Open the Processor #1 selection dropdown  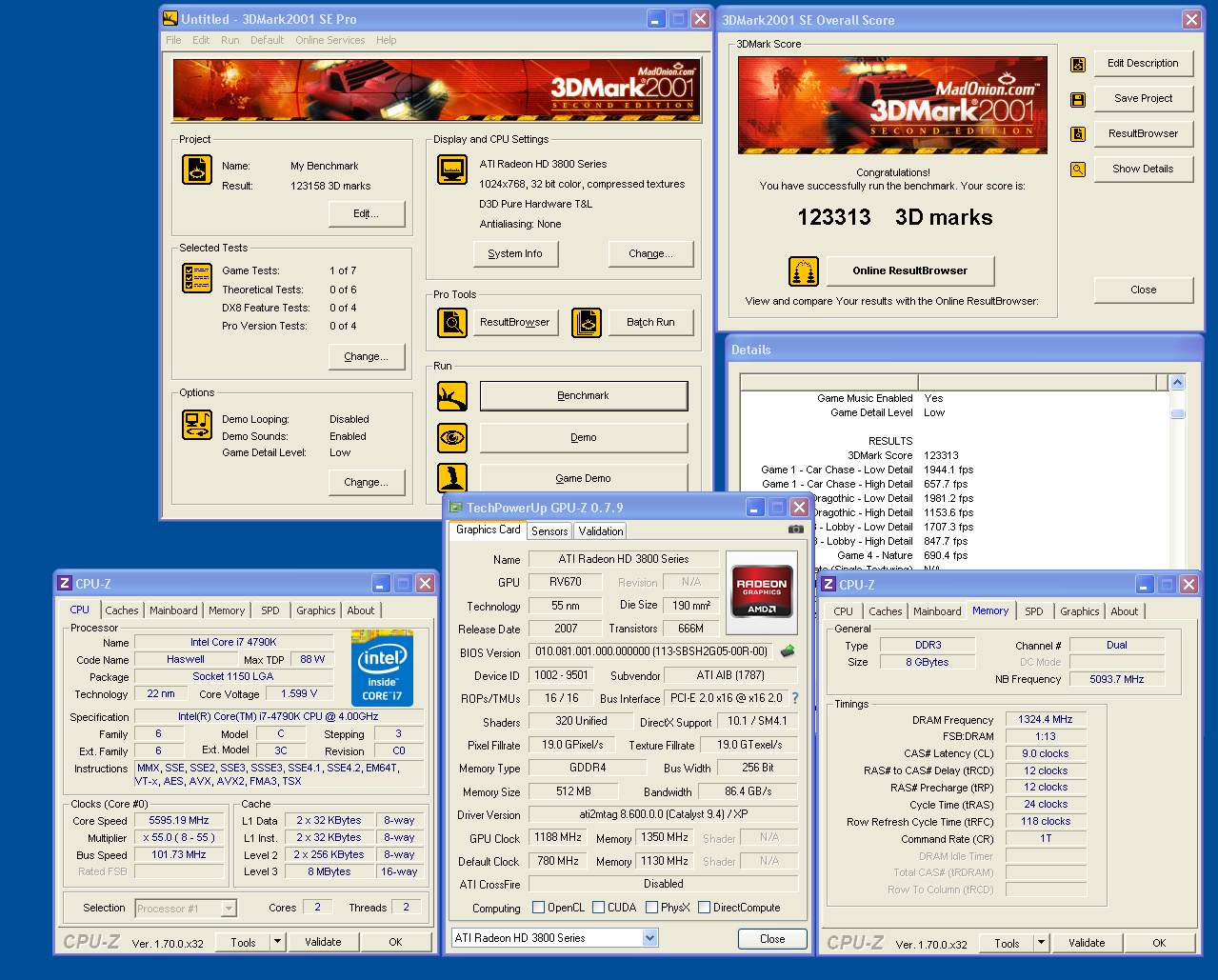click(x=229, y=909)
